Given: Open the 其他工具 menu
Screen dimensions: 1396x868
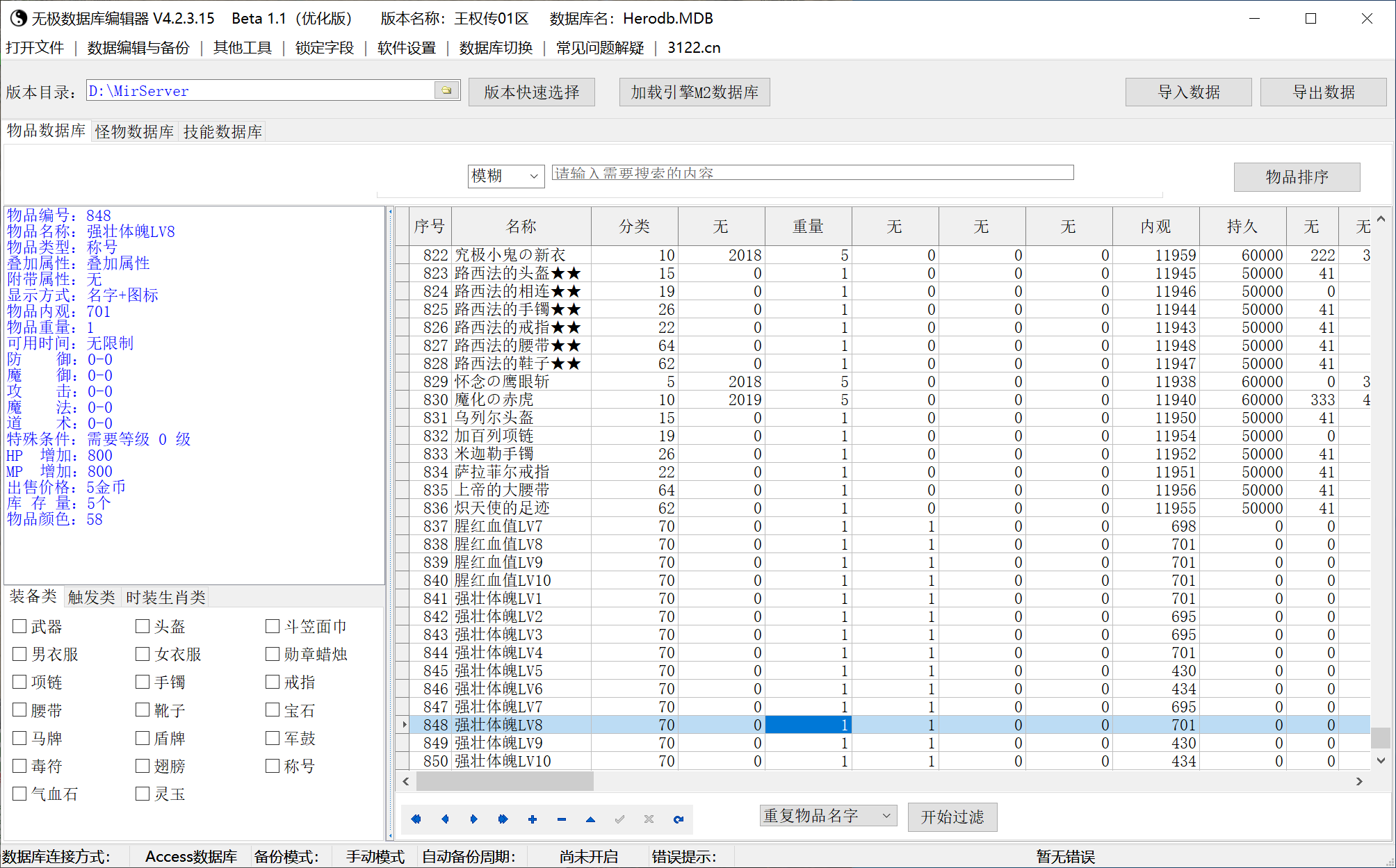Looking at the screenshot, I should tap(243, 47).
